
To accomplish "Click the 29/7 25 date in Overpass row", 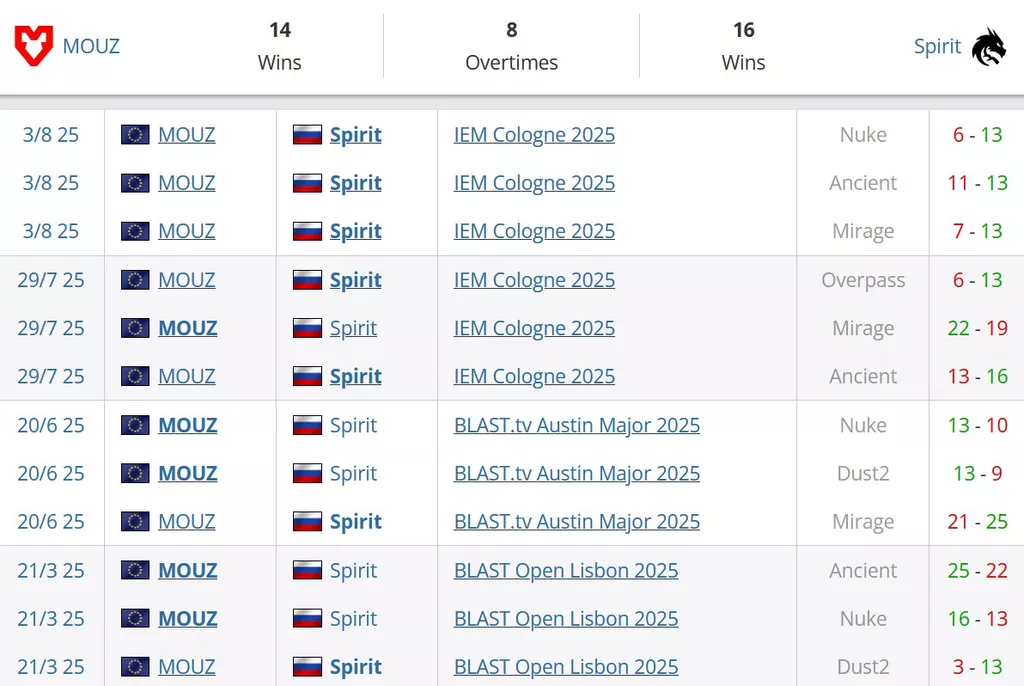I will (51, 280).
